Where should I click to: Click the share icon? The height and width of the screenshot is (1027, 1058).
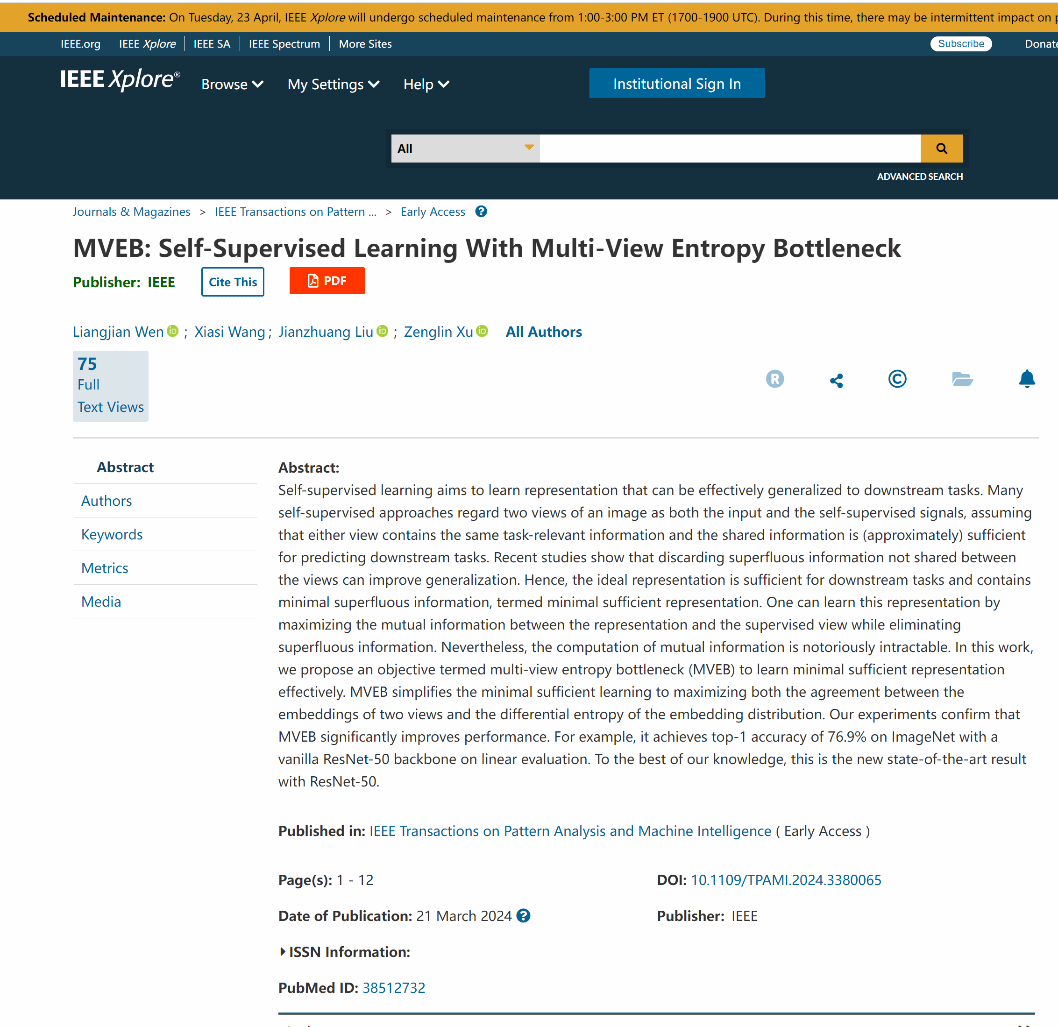pos(837,380)
